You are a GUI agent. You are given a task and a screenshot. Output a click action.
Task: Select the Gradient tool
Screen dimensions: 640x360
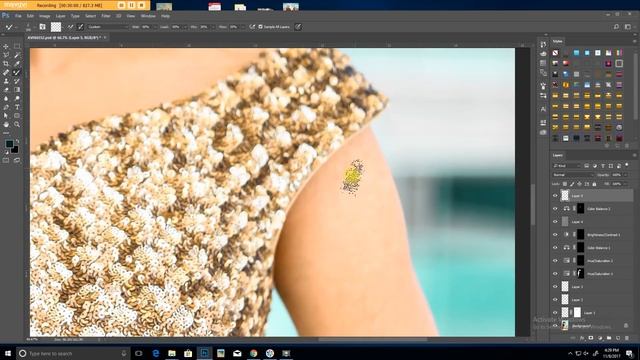[x=17, y=90]
